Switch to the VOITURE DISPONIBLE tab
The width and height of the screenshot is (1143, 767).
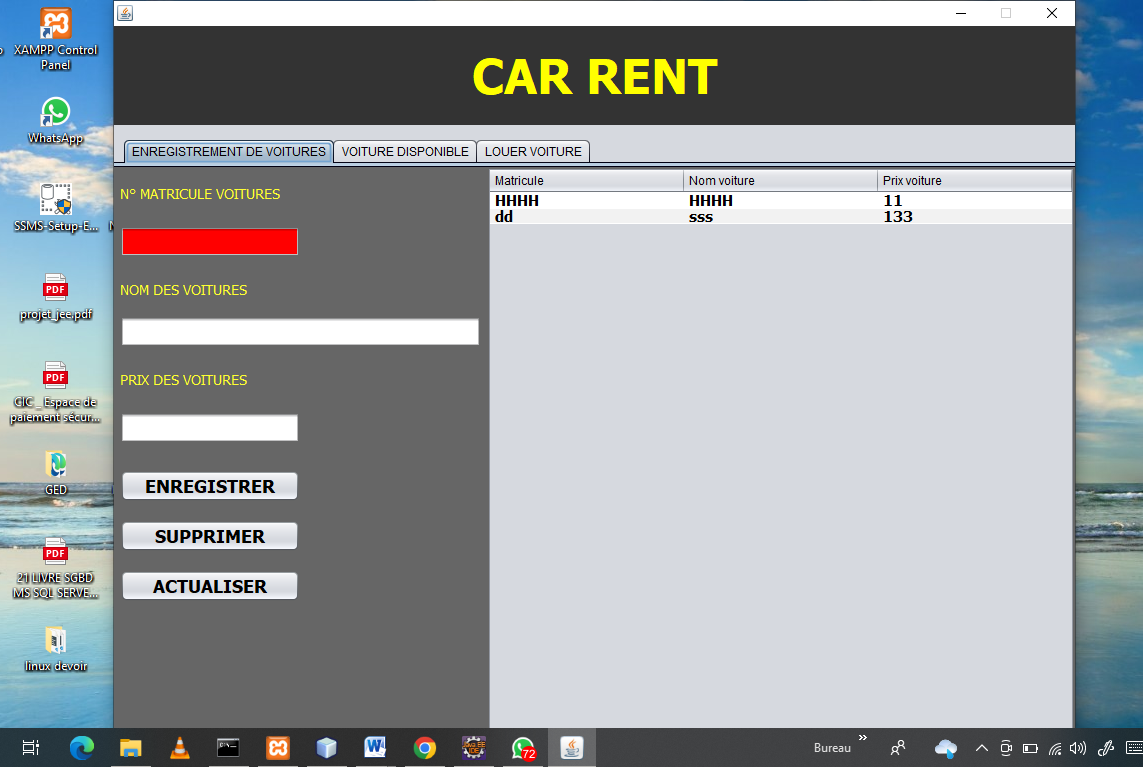405,152
